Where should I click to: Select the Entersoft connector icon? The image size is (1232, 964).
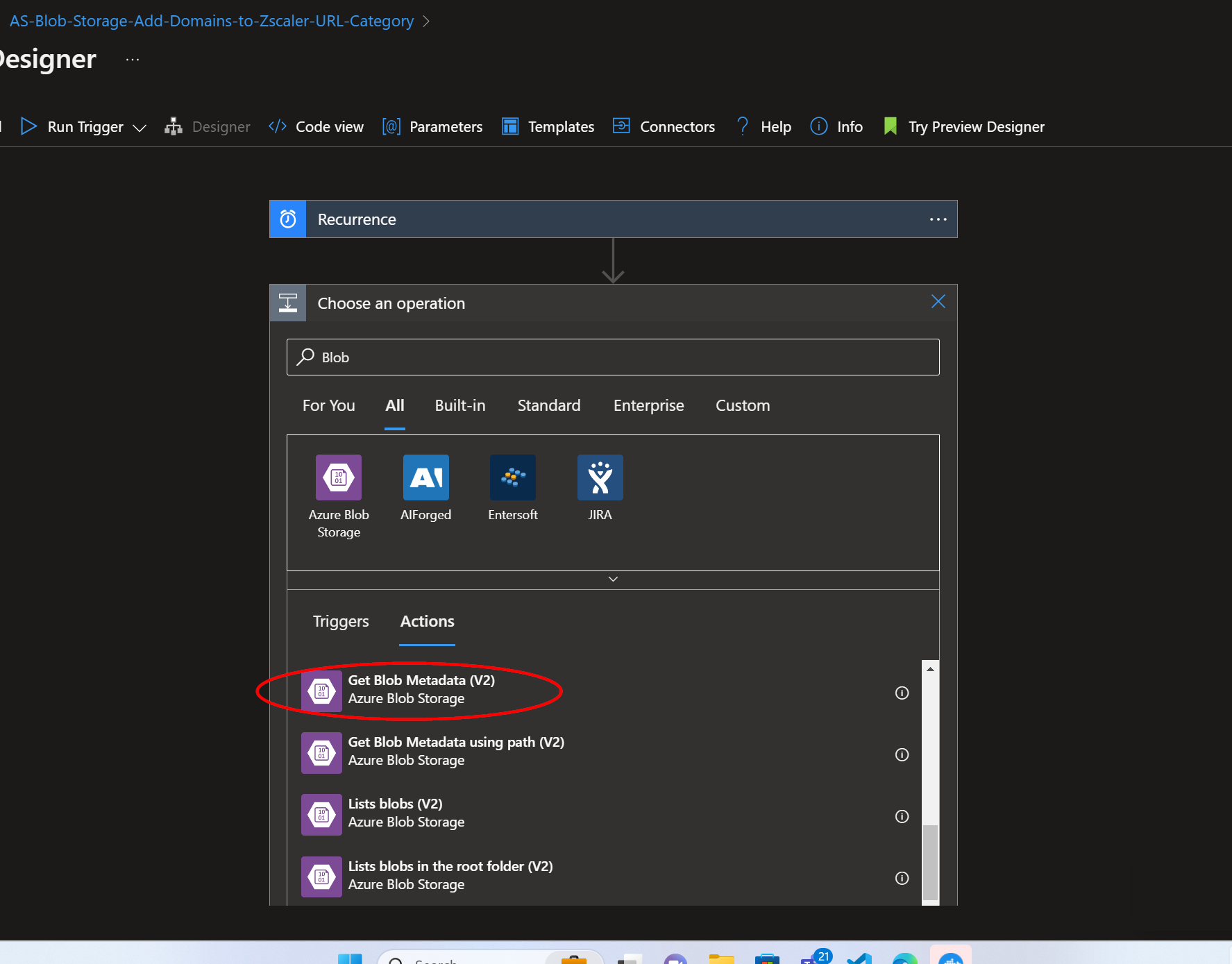click(x=513, y=477)
